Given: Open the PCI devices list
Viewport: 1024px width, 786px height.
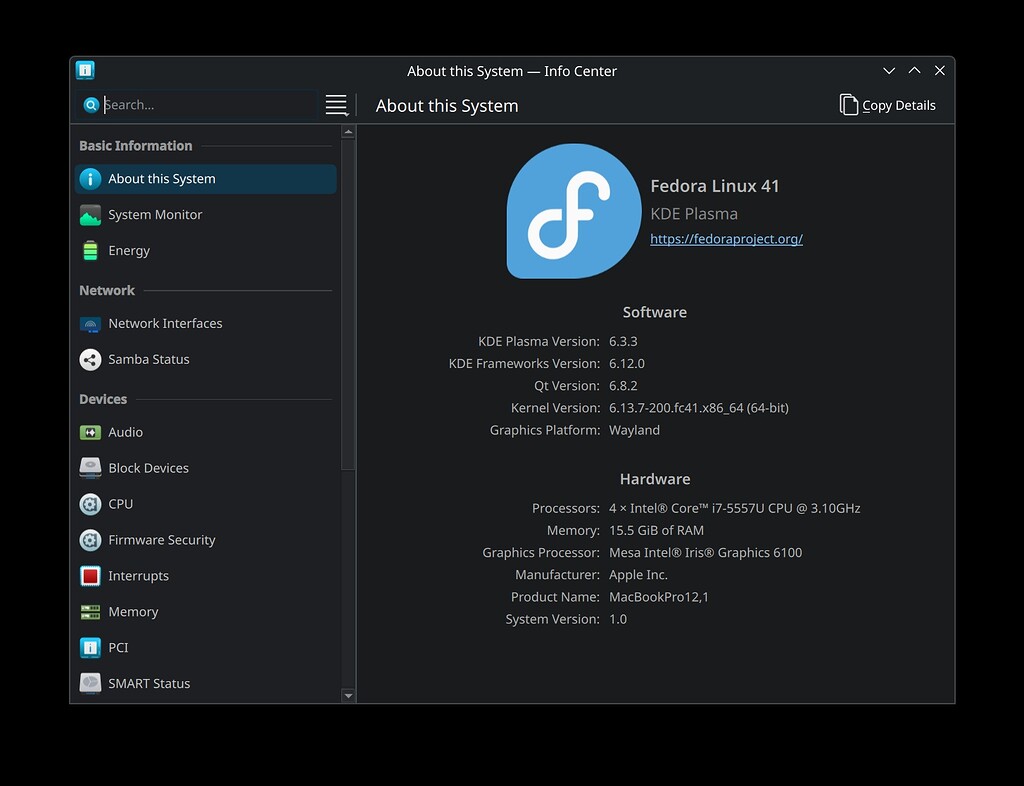Looking at the screenshot, I should click(x=116, y=647).
